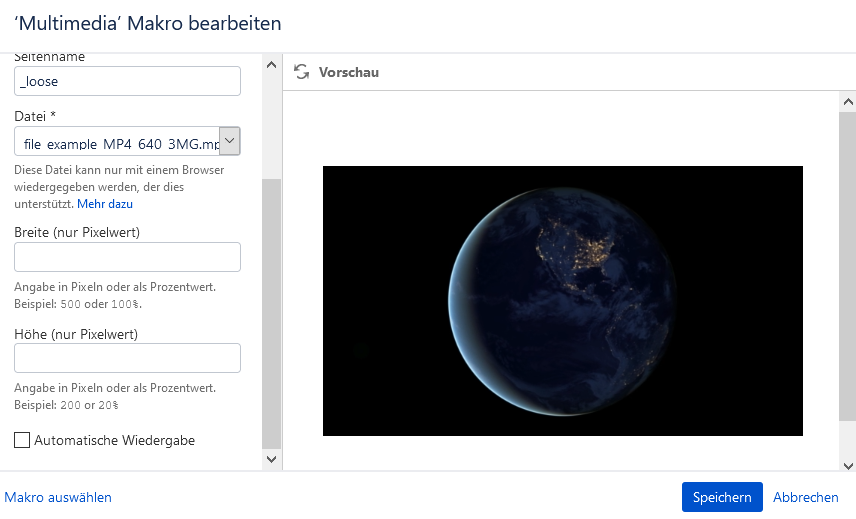Click the down arrow of the parameters scrollbar

click(271, 459)
